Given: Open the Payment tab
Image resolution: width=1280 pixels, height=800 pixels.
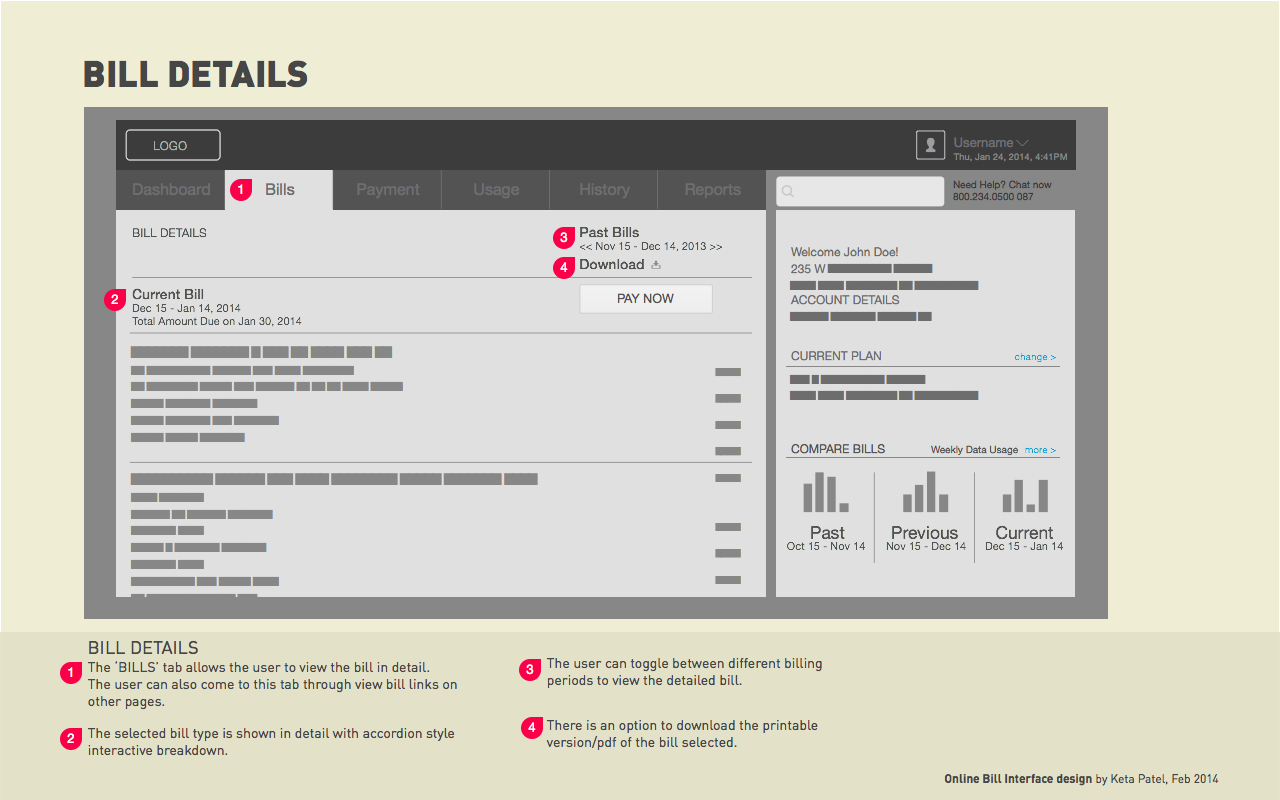Looking at the screenshot, I should pyautogui.click(x=388, y=189).
